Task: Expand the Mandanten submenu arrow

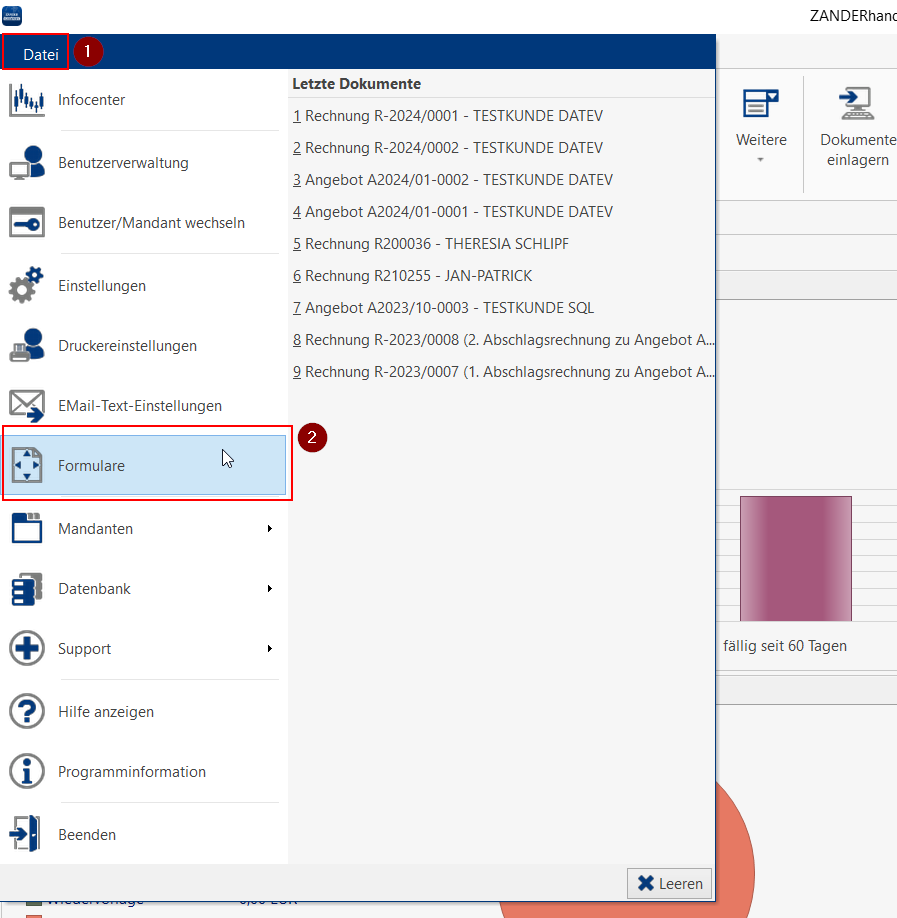Action: [270, 529]
